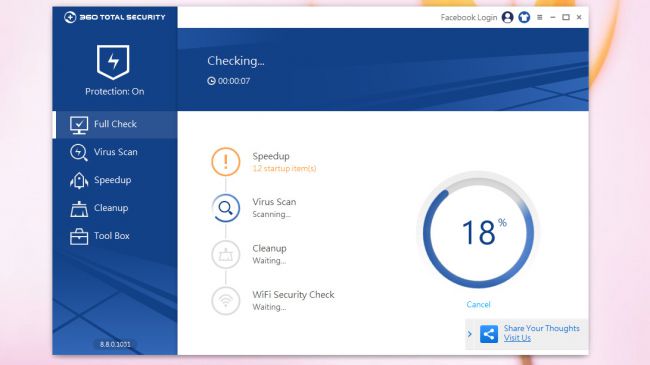Click the orange Speedup warning icon
Viewport: 650px width, 365px height.
pyautogui.click(x=226, y=161)
